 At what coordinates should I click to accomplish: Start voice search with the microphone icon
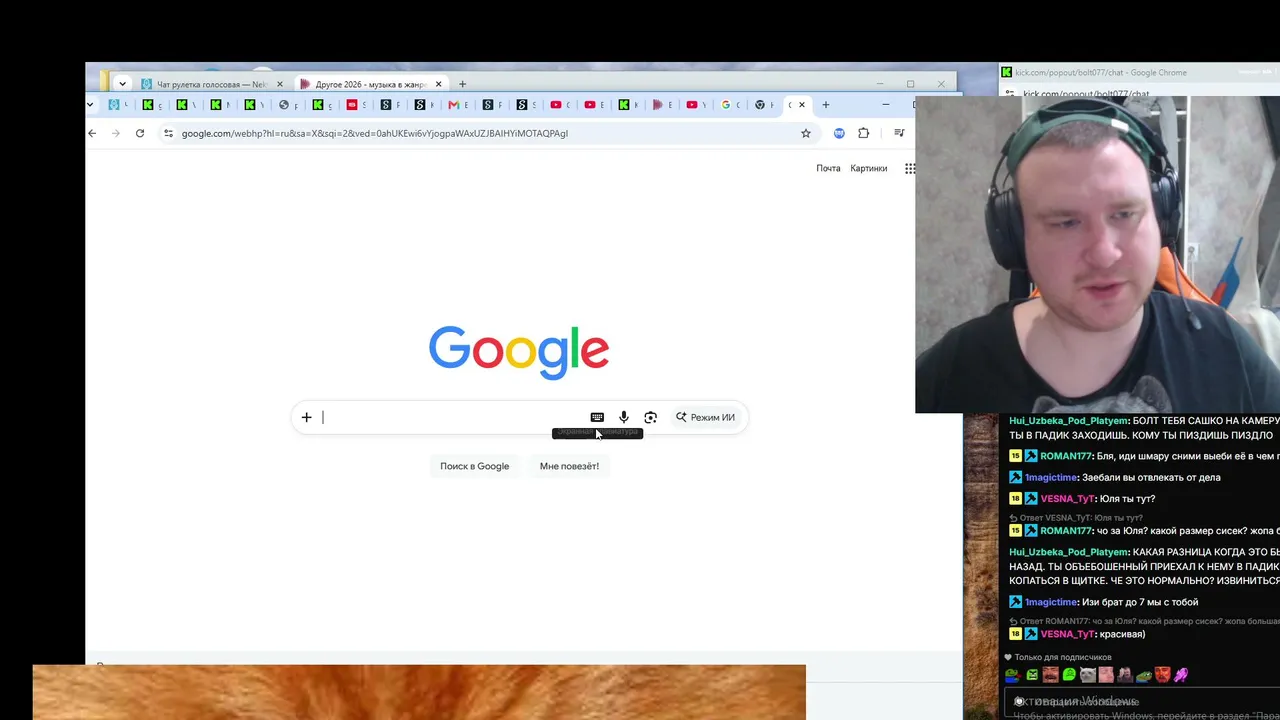pos(624,417)
